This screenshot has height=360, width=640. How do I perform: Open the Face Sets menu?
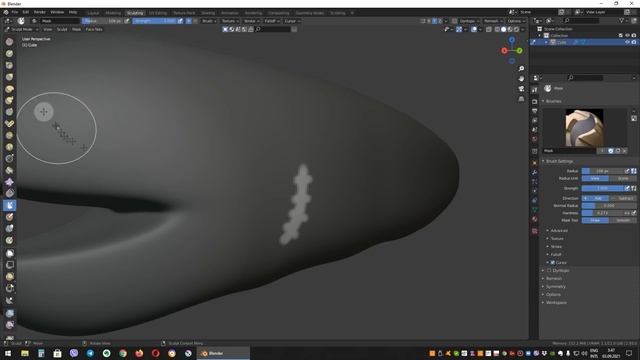click(94, 29)
